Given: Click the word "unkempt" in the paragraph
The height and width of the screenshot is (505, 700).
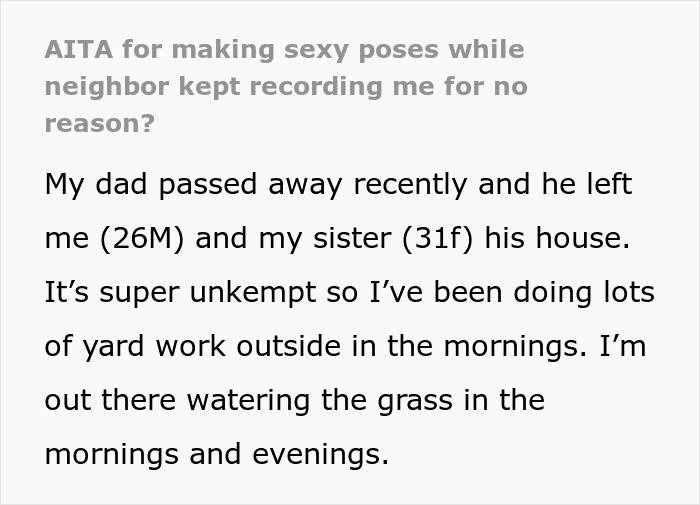Looking at the screenshot, I should click(253, 293).
